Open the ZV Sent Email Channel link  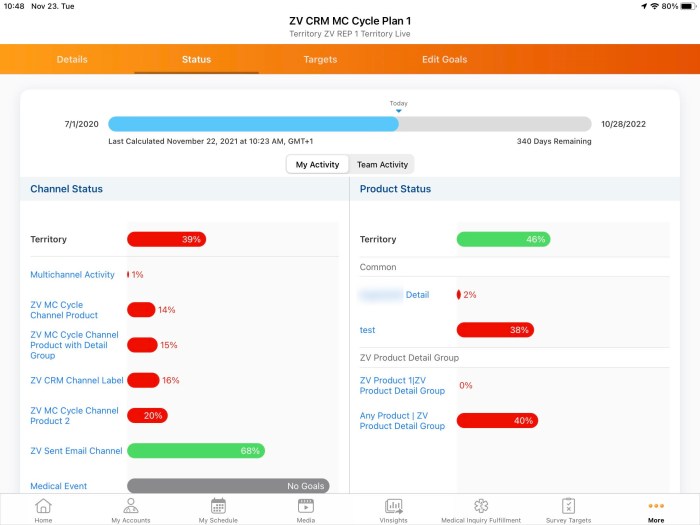pyautogui.click(x=76, y=451)
